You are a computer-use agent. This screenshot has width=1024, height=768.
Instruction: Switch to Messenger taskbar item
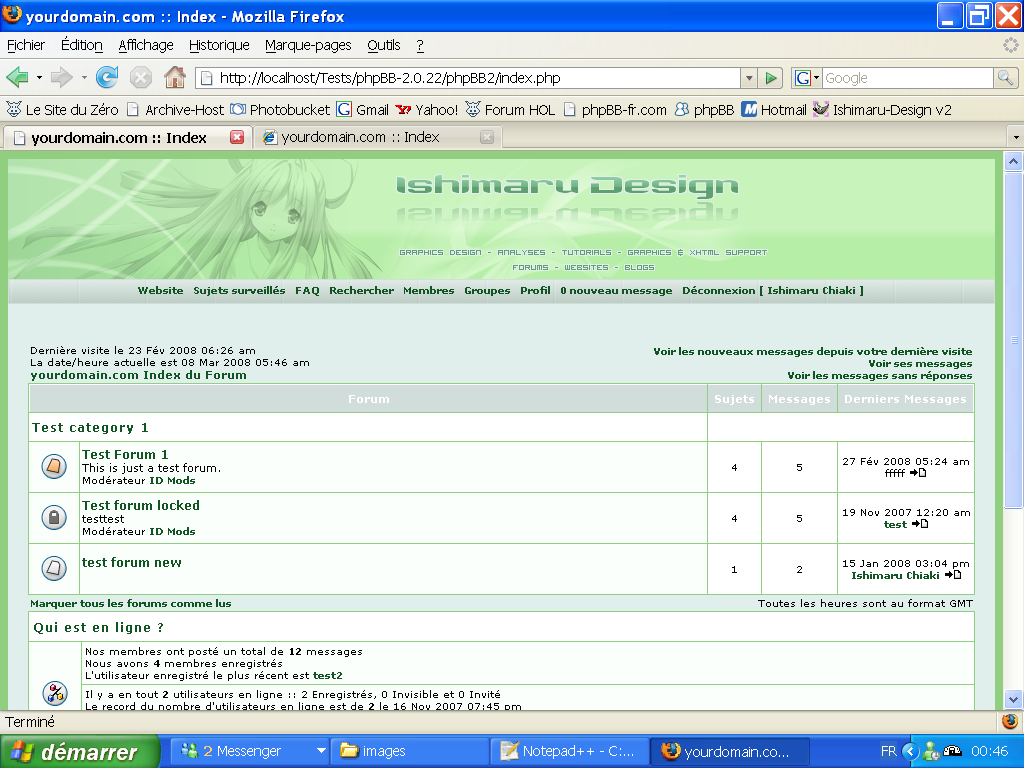click(250, 752)
